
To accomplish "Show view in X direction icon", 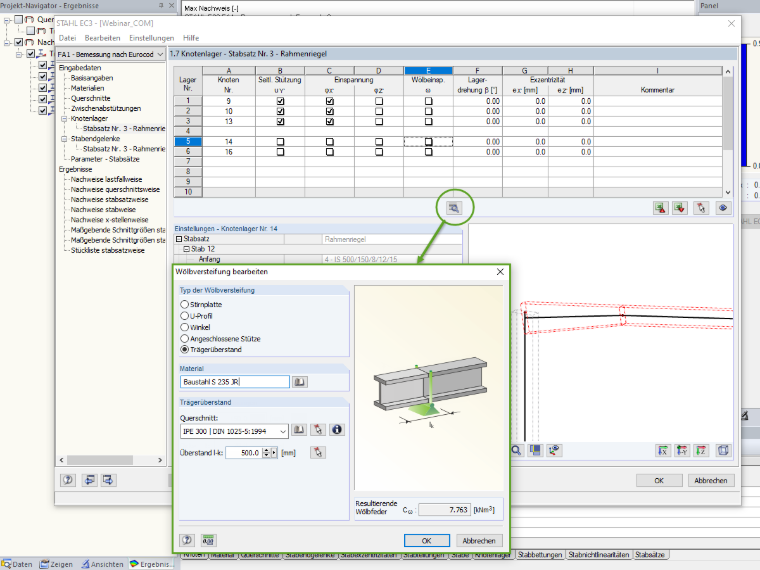I will pyautogui.click(x=663, y=451).
